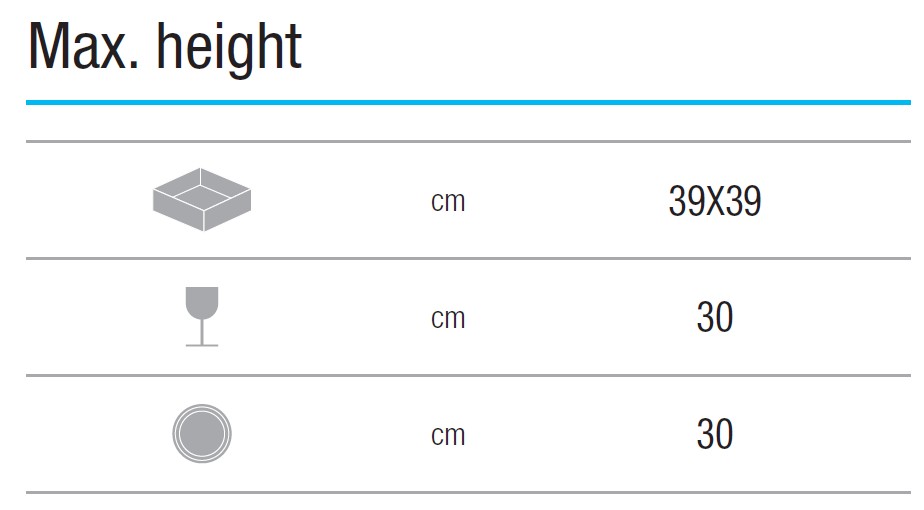Click the "cm" unit in the basket row
The height and width of the screenshot is (510, 924).
click(448, 202)
